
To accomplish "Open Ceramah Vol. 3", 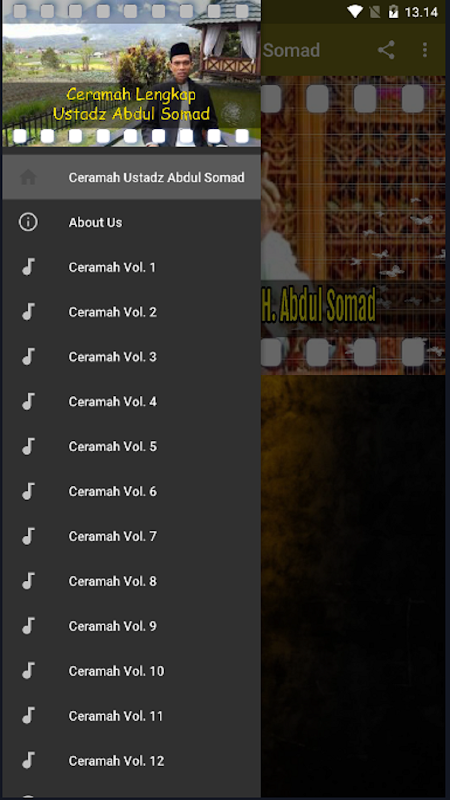I will [131, 357].
